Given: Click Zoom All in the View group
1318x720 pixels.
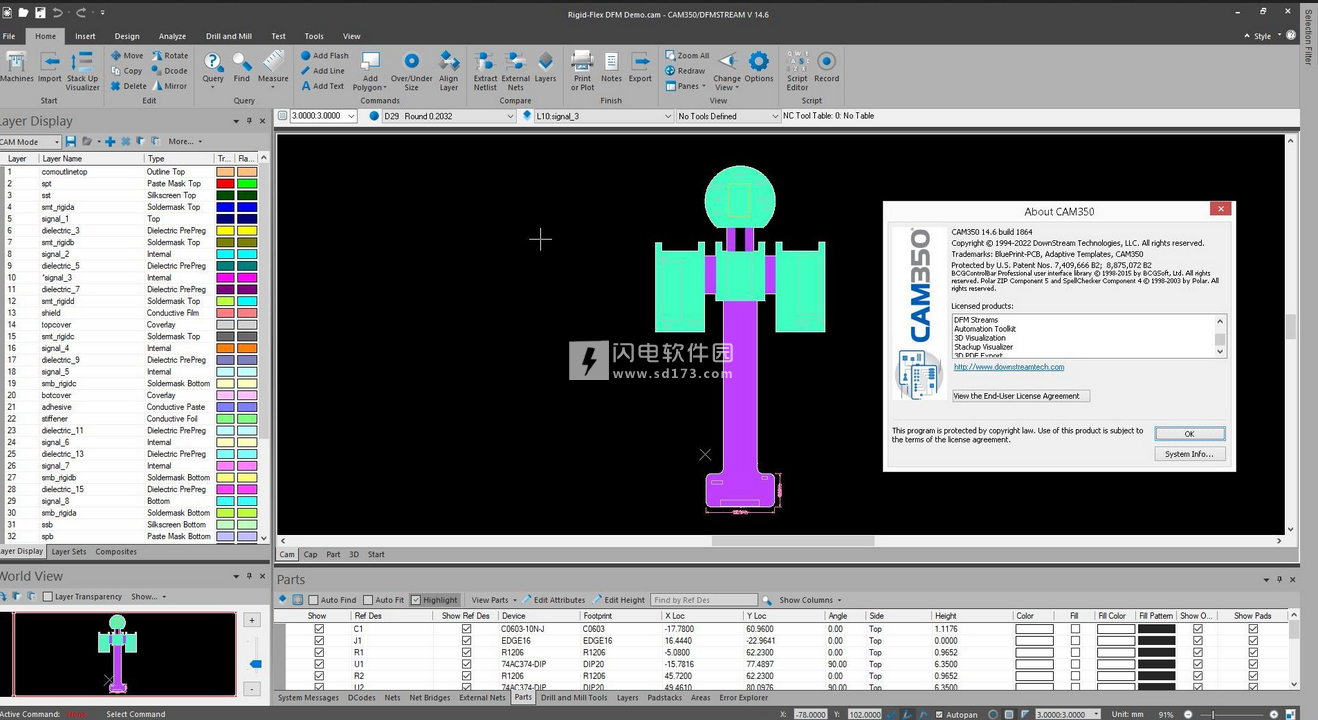Looking at the screenshot, I should [x=687, y=56].
